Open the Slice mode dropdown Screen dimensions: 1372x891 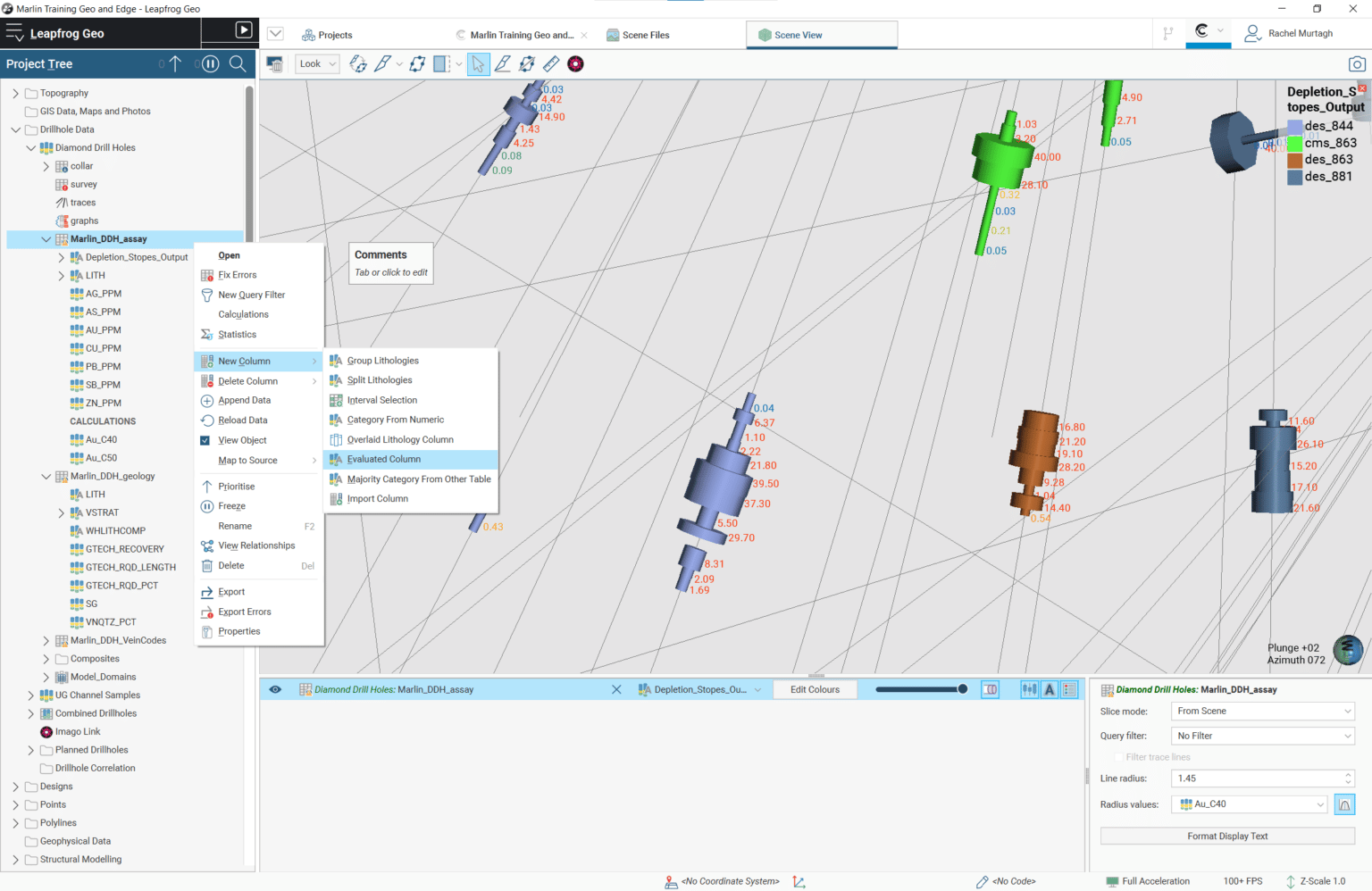pyautogui.click(x=1263, y=711)
